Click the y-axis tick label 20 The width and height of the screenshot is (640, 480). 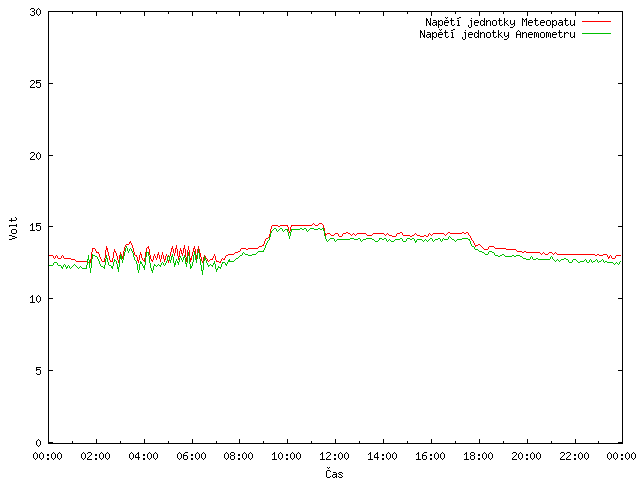pos(36,156)
